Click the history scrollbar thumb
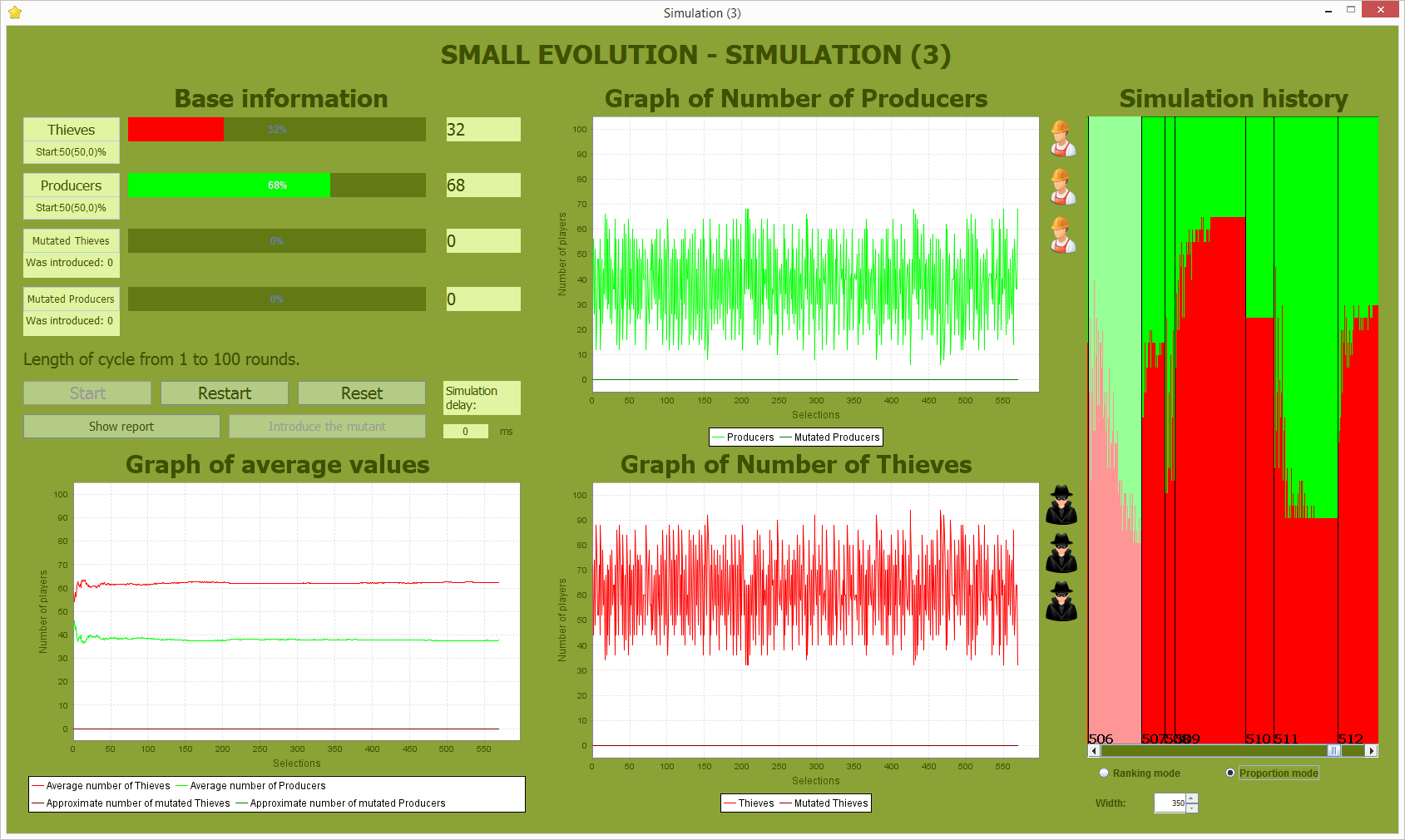Viewport: 1405px width, 840px height. tap(1334, 751)
